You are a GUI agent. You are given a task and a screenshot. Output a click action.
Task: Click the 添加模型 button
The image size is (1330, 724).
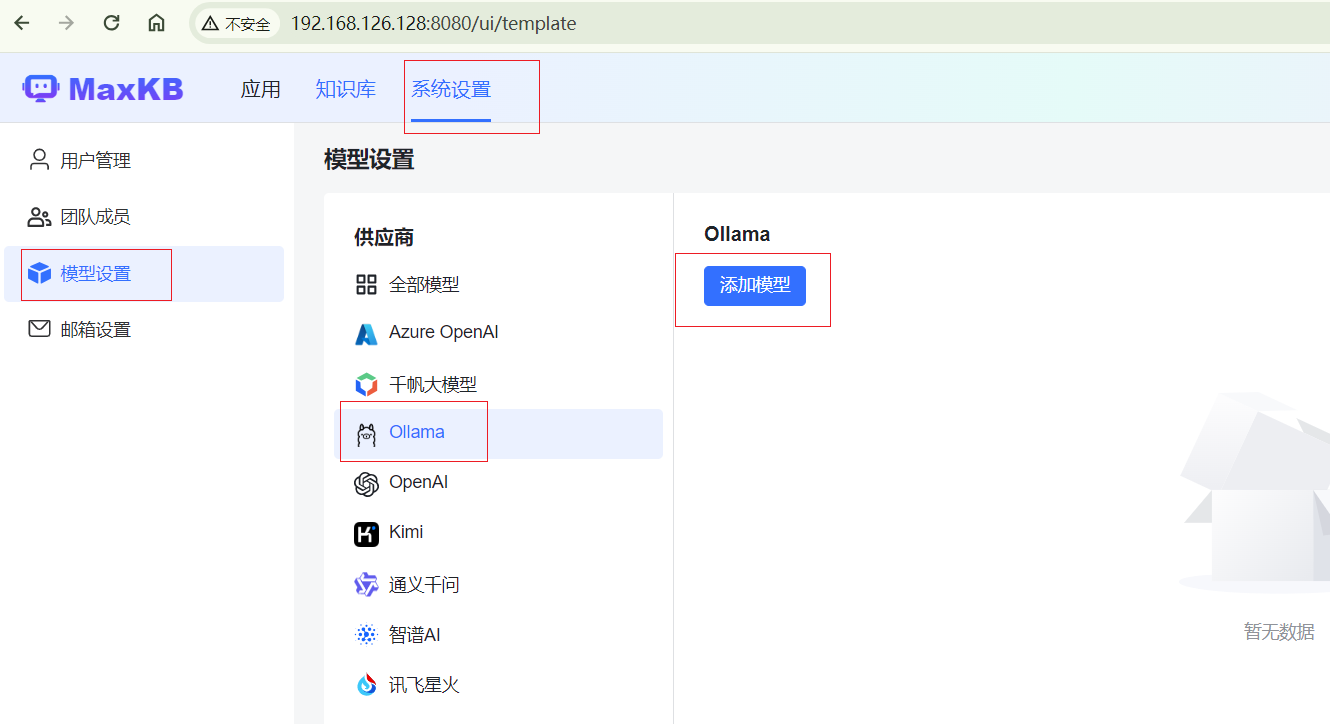click(x=755, y=285)
